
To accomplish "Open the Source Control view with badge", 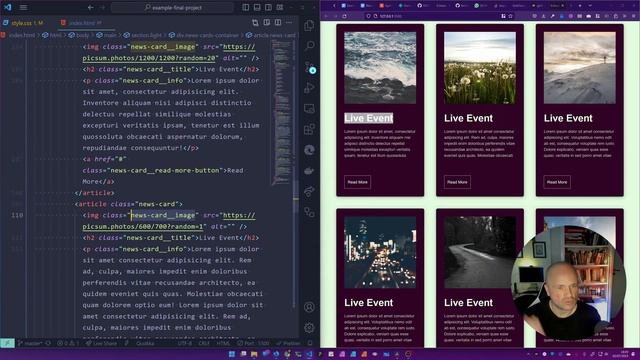I will pyautogui.click(x=309, y=67).
